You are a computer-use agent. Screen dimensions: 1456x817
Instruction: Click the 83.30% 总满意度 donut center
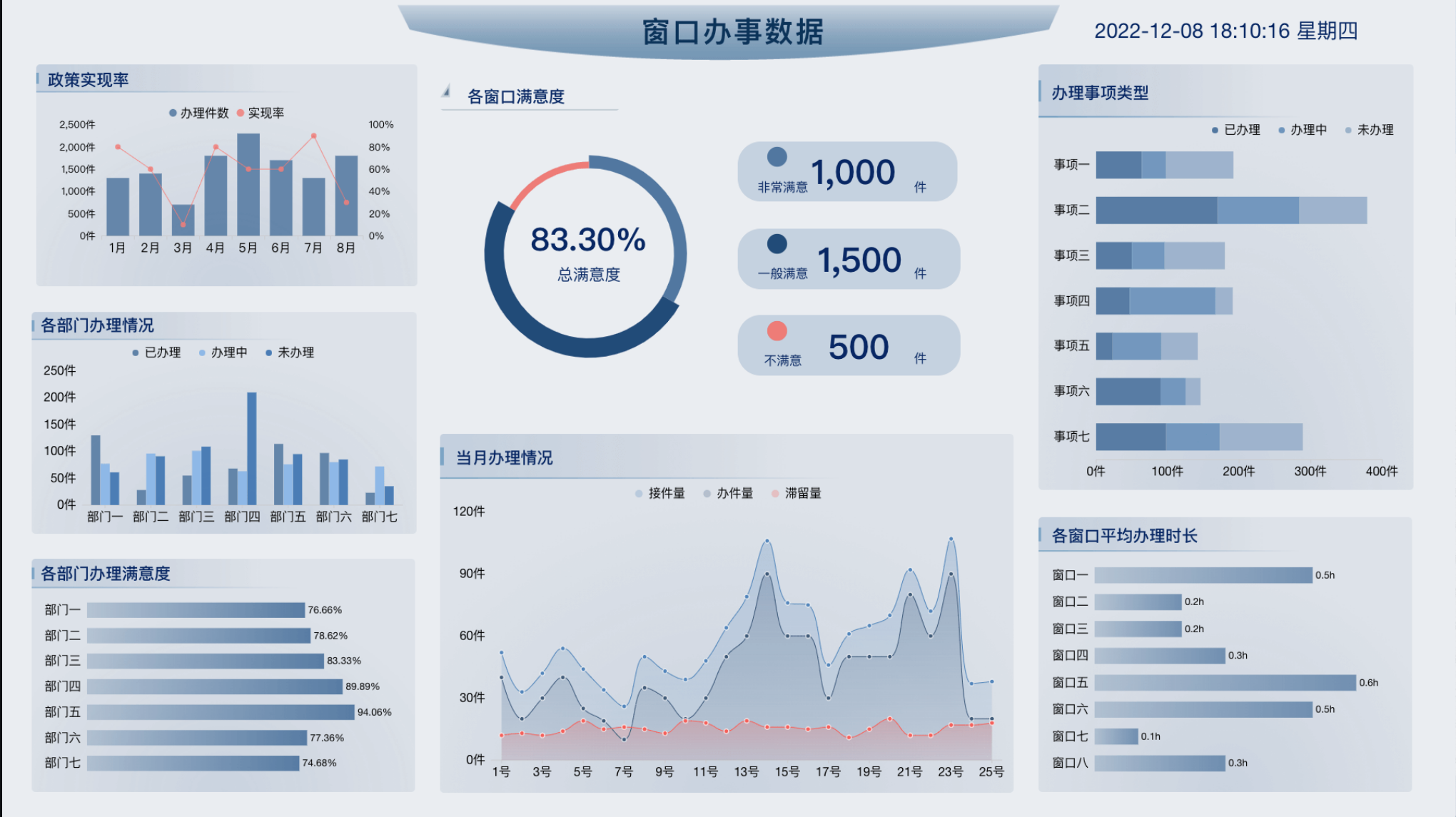coord(587,253)
